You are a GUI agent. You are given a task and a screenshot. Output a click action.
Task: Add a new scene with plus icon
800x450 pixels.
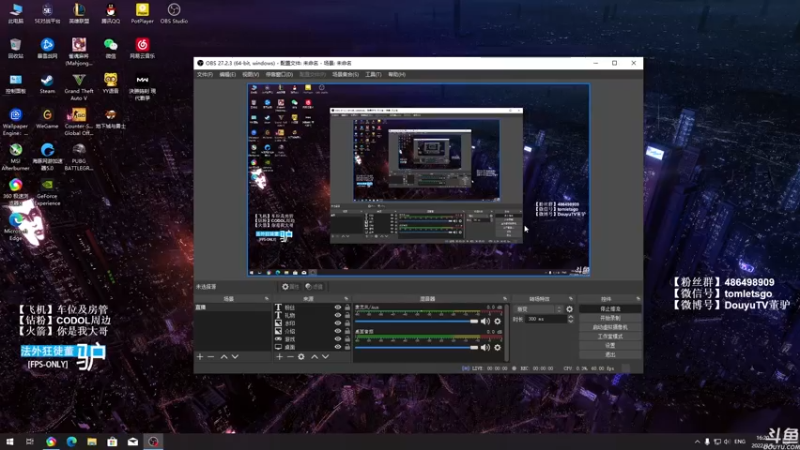(x=200, y=357)
